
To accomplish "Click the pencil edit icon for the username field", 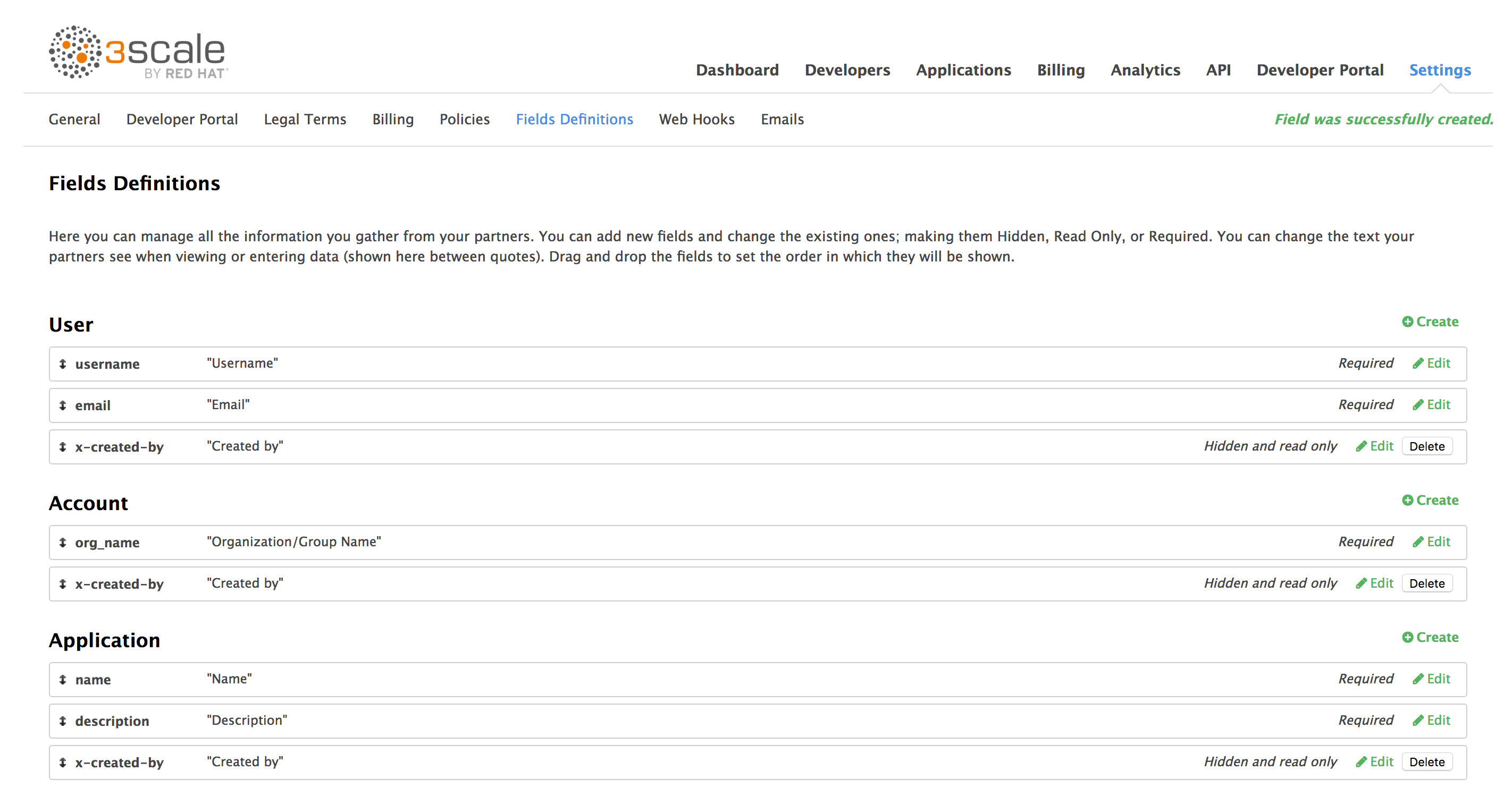I will (x=1418, y=363).
